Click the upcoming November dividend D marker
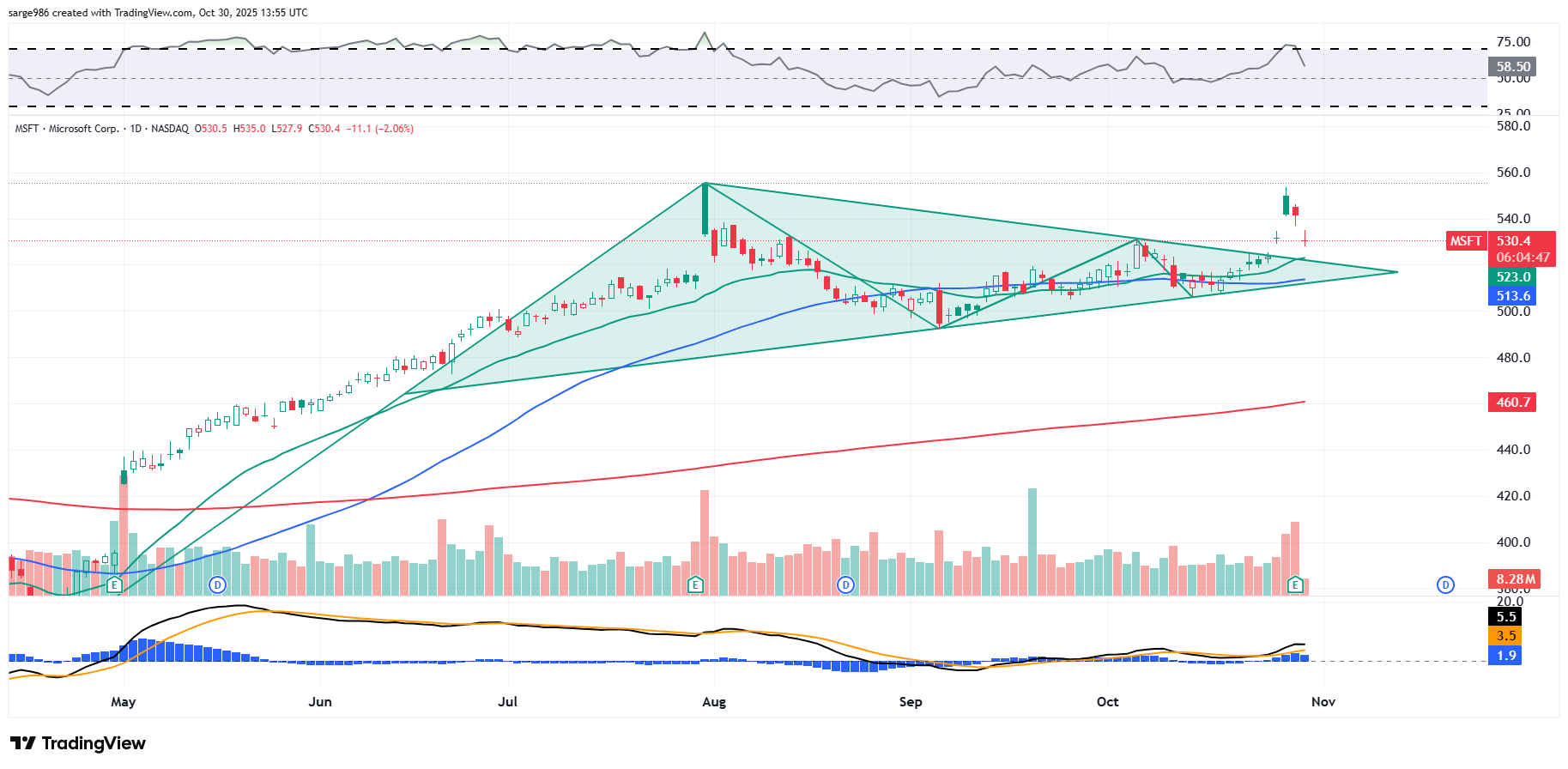The width and height of the screenshot is (1568, 769). pos(1446,585)
